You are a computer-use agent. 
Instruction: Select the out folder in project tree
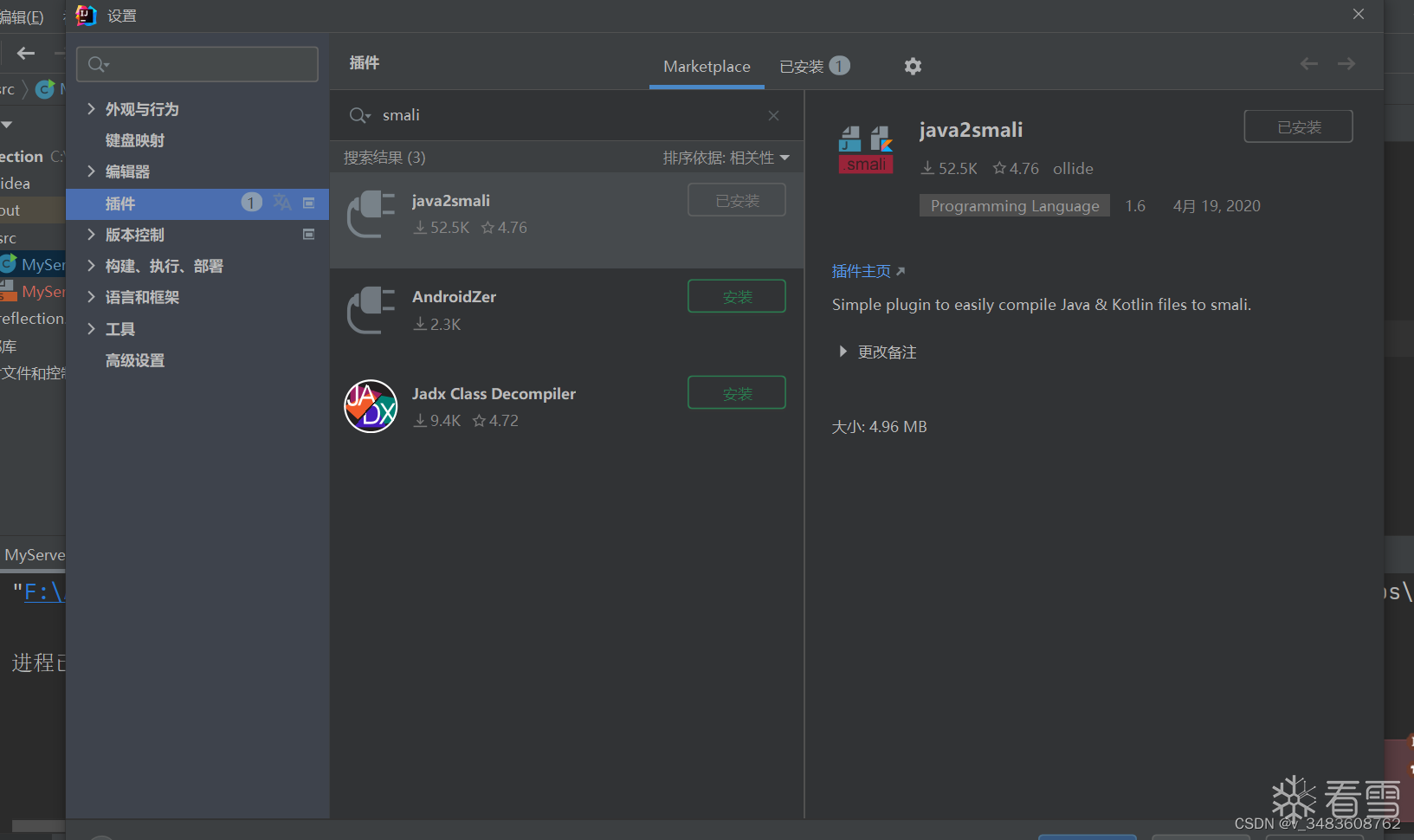click(10, 210)
